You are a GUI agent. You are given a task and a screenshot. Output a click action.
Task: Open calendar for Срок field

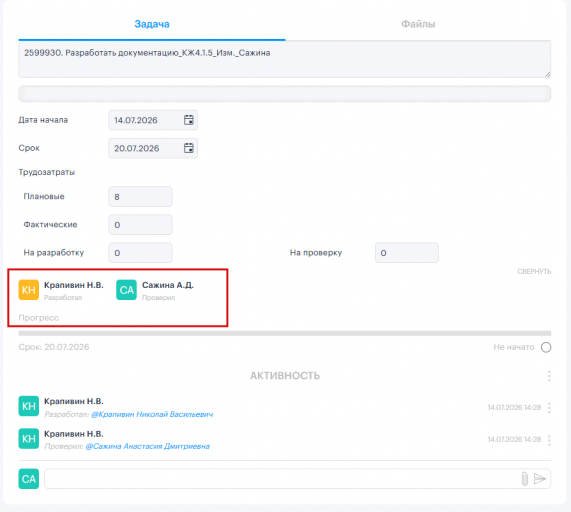point(189,148)
